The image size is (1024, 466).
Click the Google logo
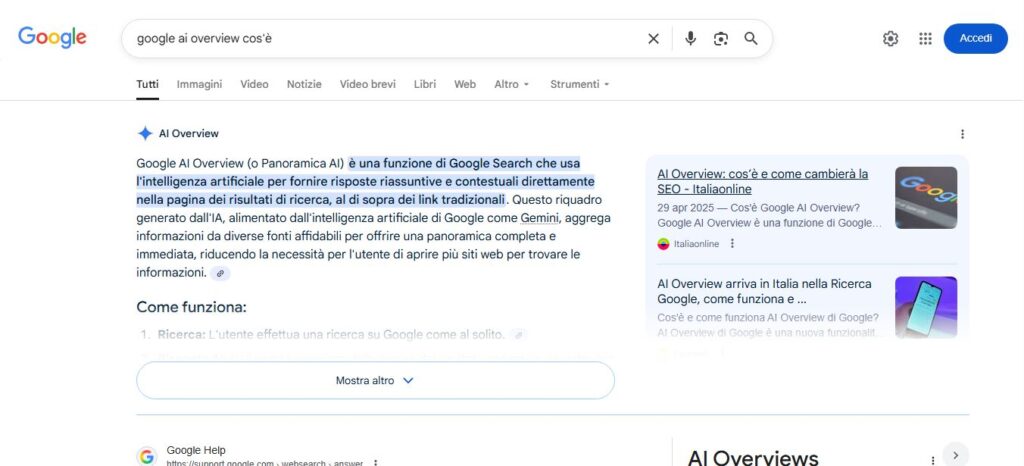[x=52, y=38]
